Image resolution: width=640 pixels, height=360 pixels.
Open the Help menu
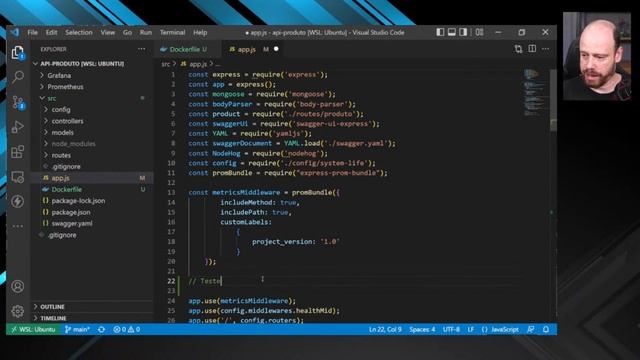point(200,32)
